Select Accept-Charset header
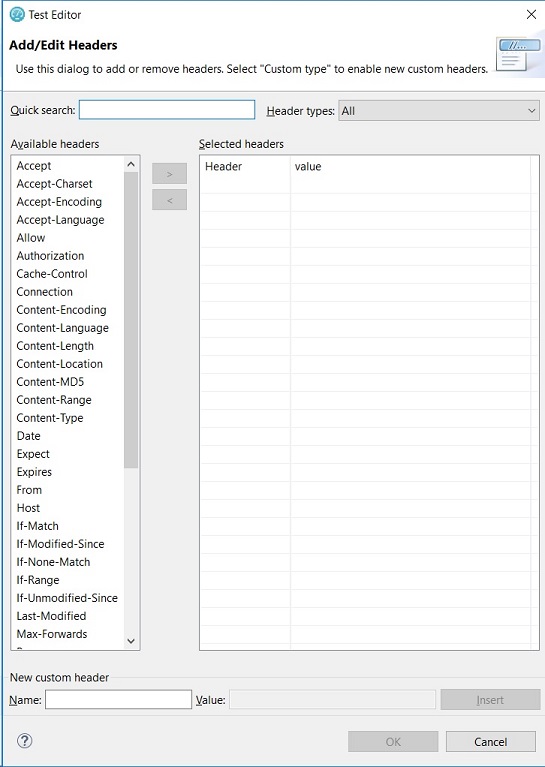 tap(54, 184)
